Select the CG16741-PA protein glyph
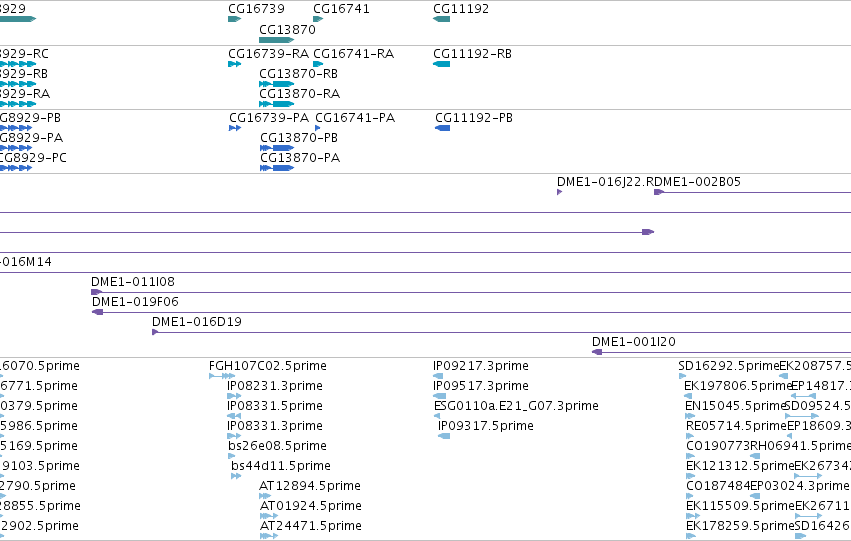Screen dimensions: 851x541 pos(317,128)
